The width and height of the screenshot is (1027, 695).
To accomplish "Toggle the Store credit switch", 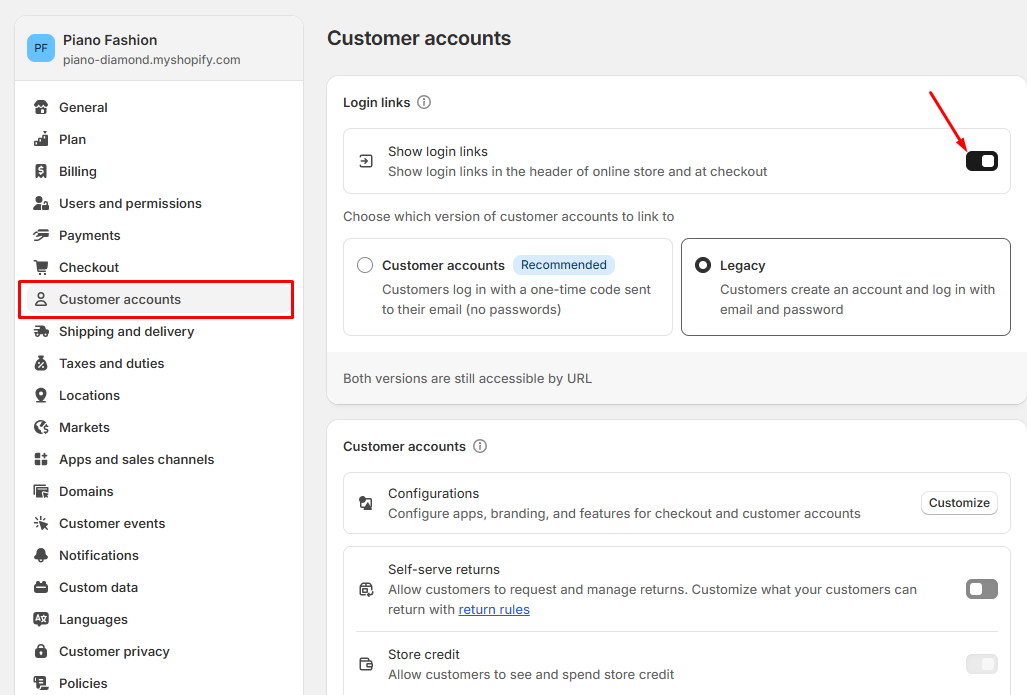I will pos(981,664).
